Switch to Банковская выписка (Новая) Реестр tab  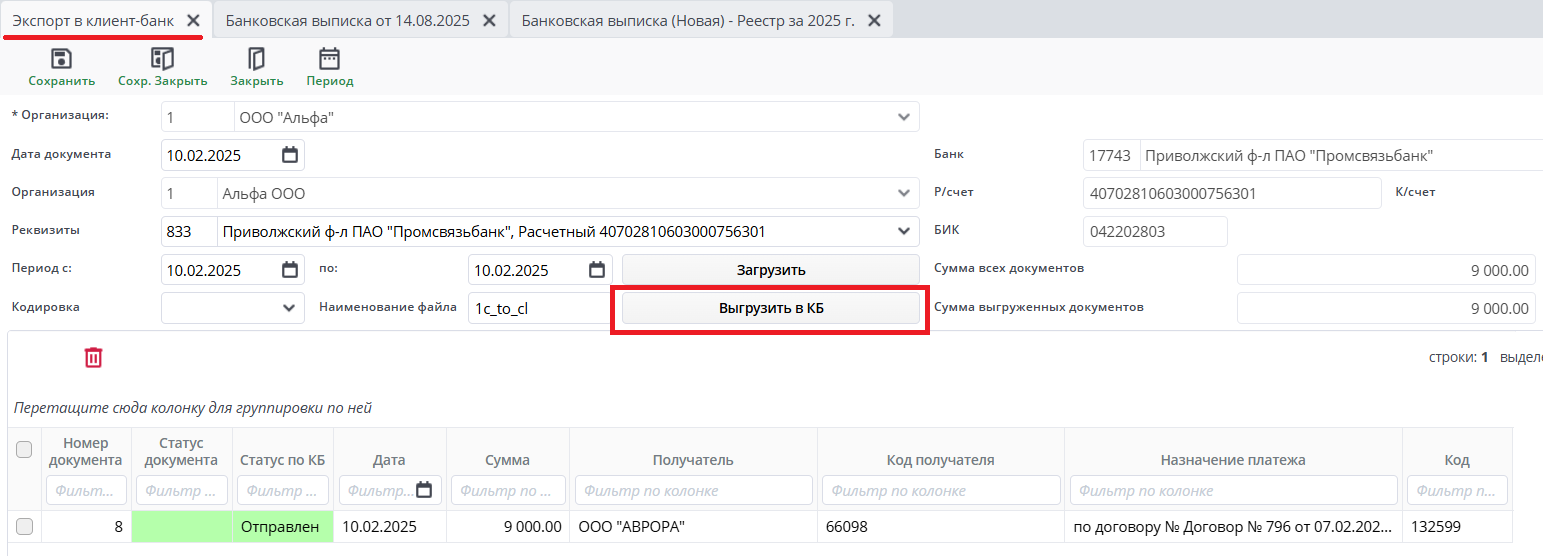point(688,20)
